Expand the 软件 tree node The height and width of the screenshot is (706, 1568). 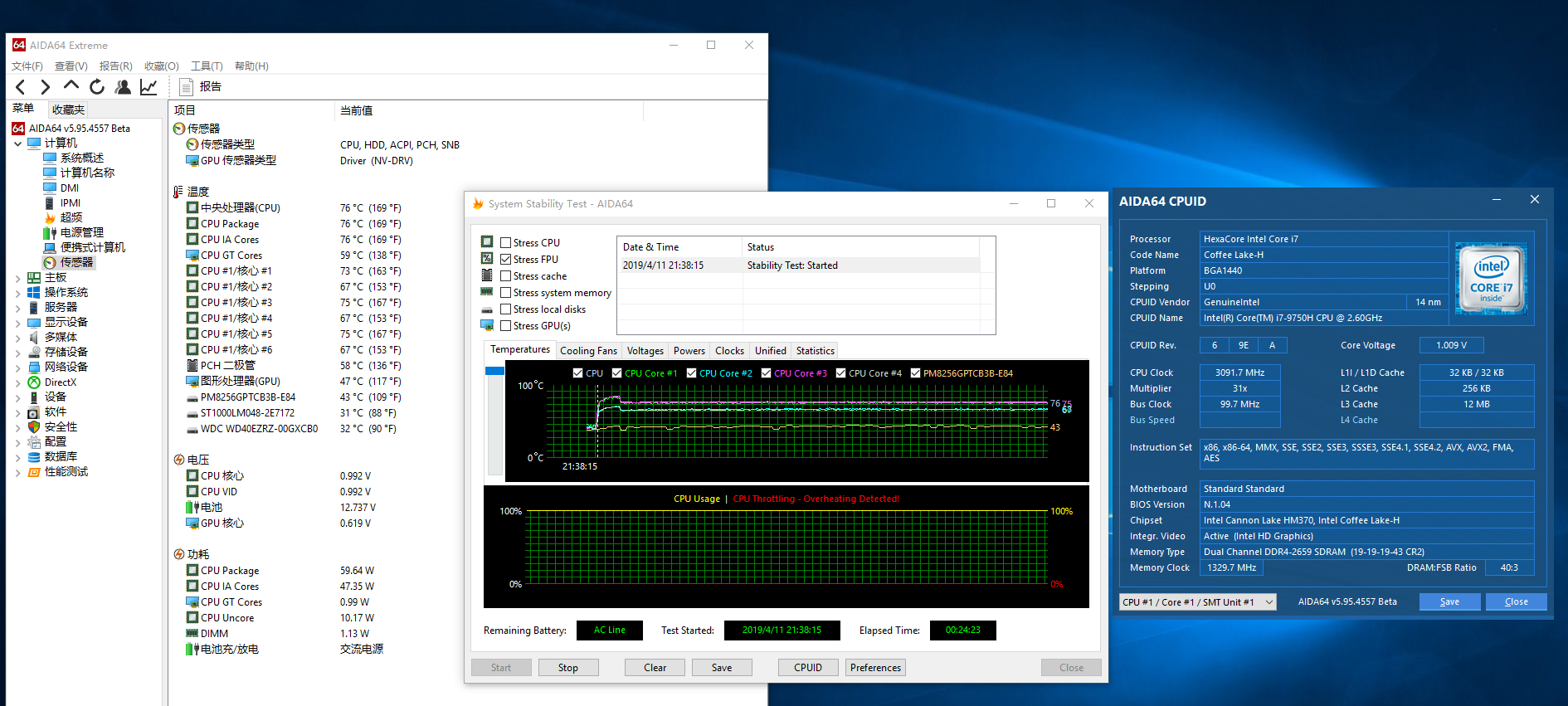click(x=17, y=412)
